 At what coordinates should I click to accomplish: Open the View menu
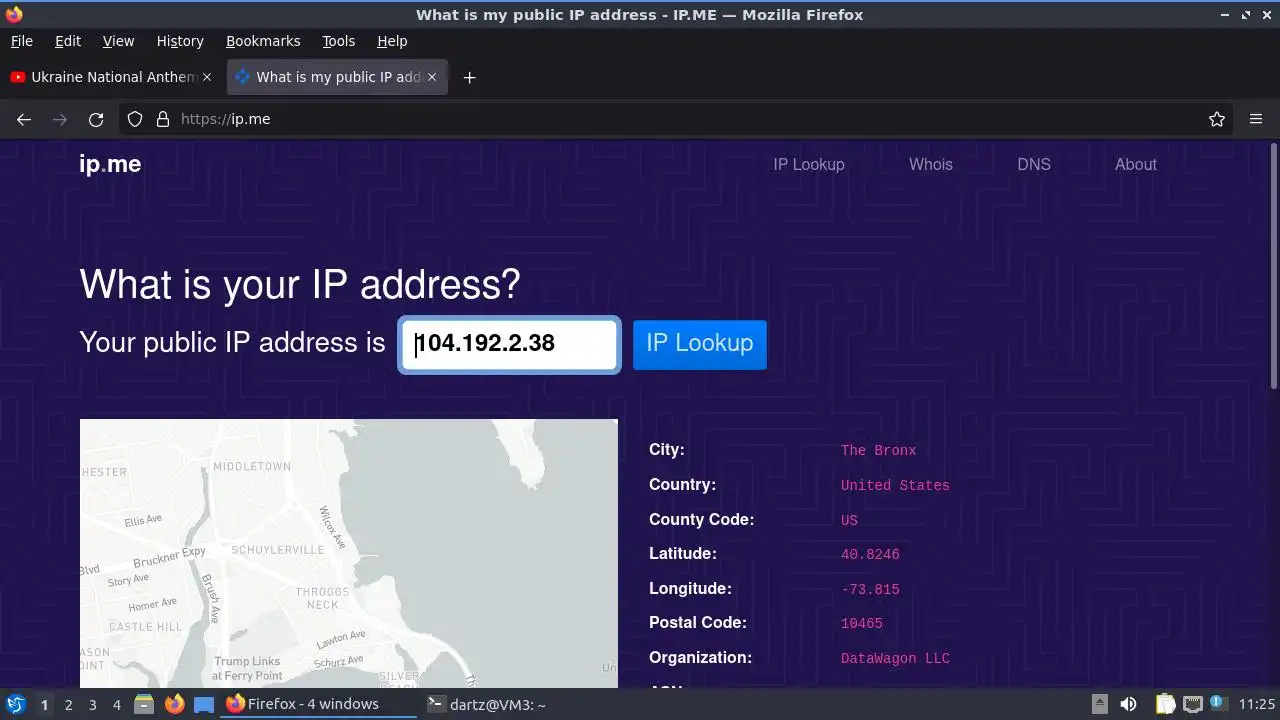118,41
